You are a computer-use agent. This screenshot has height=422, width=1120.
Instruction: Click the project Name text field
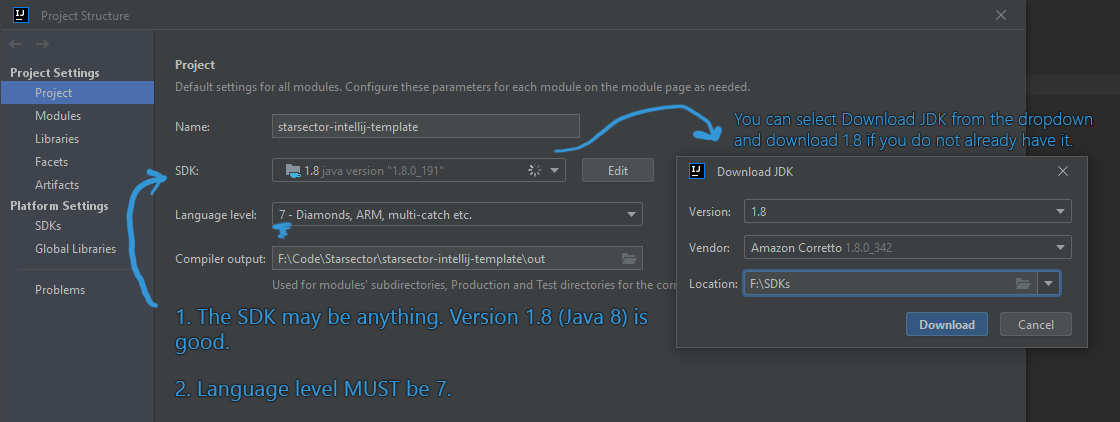click(x=426, y=127)
